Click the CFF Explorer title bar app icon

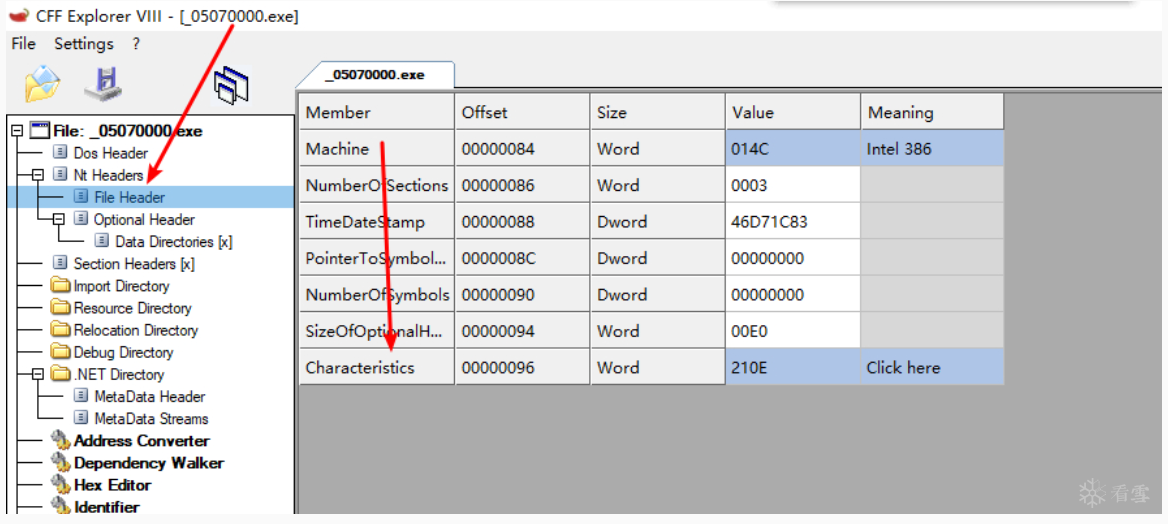[x=19, y=16]
